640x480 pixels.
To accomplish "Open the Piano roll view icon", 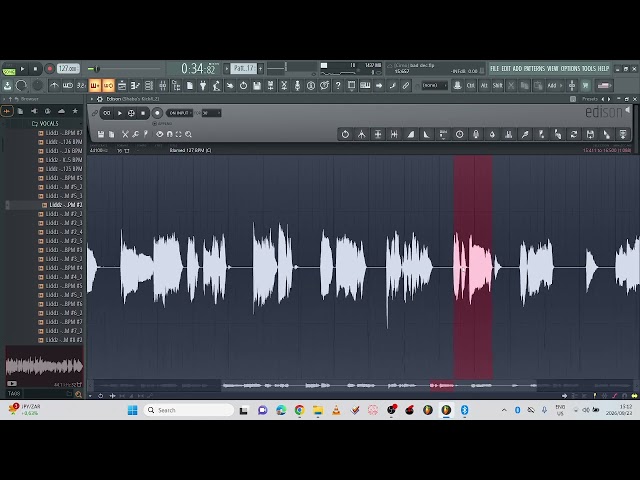I will tap(135, 86).
